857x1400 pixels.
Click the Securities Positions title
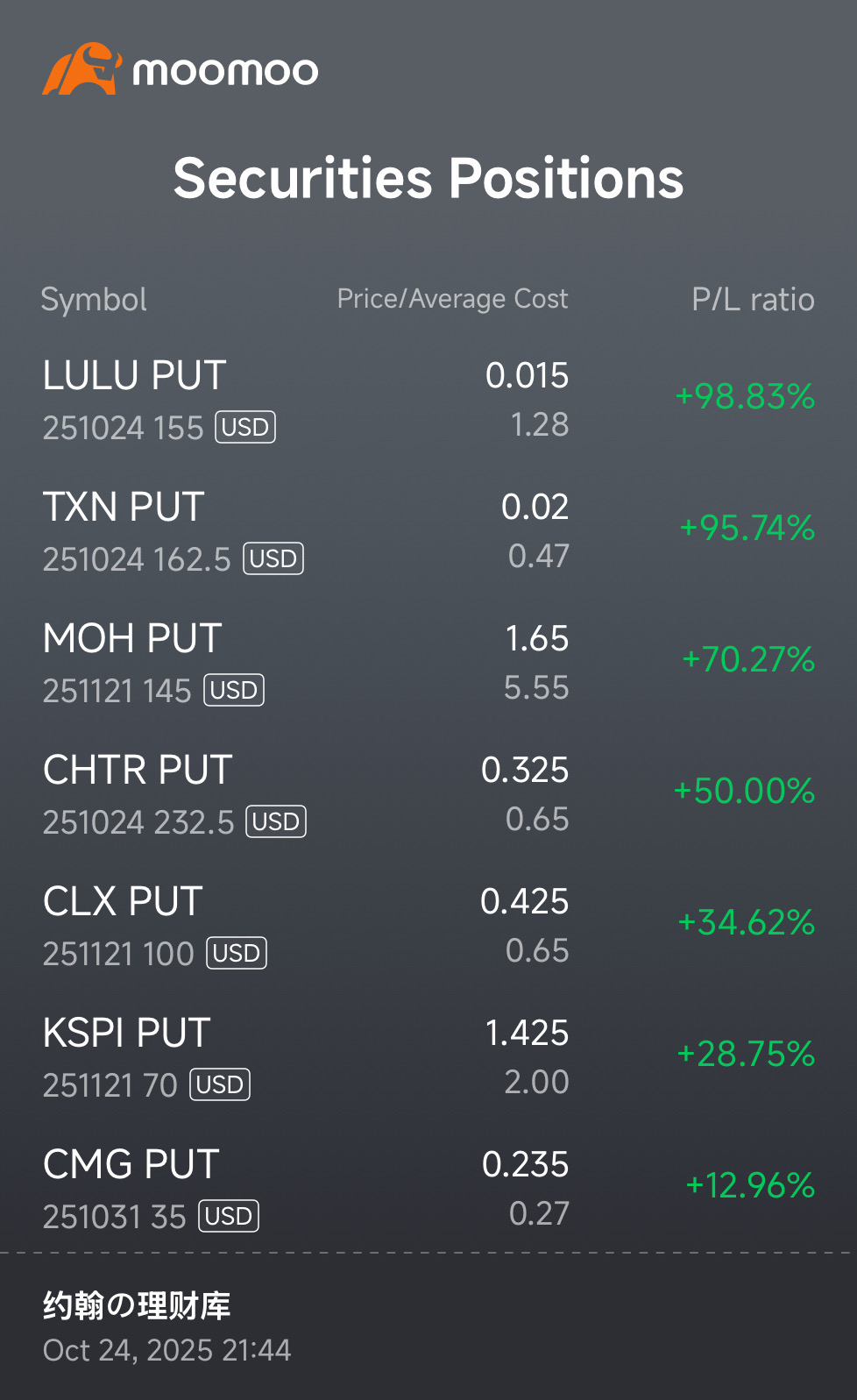(428, 179)
